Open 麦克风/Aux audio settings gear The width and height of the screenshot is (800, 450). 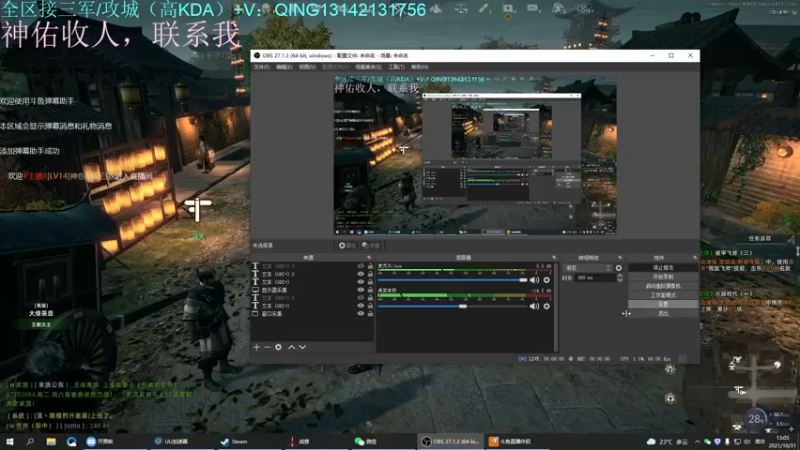[x=546, y=280]
